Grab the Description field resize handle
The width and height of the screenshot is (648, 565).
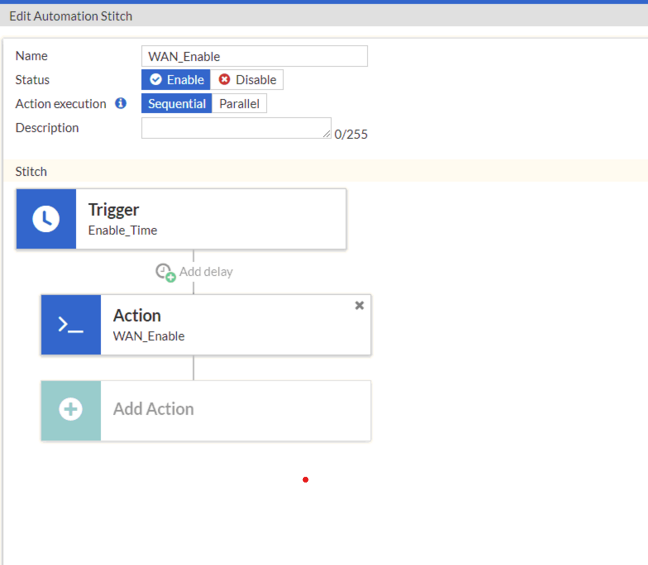pyautogui.click(x=327, y=134)
